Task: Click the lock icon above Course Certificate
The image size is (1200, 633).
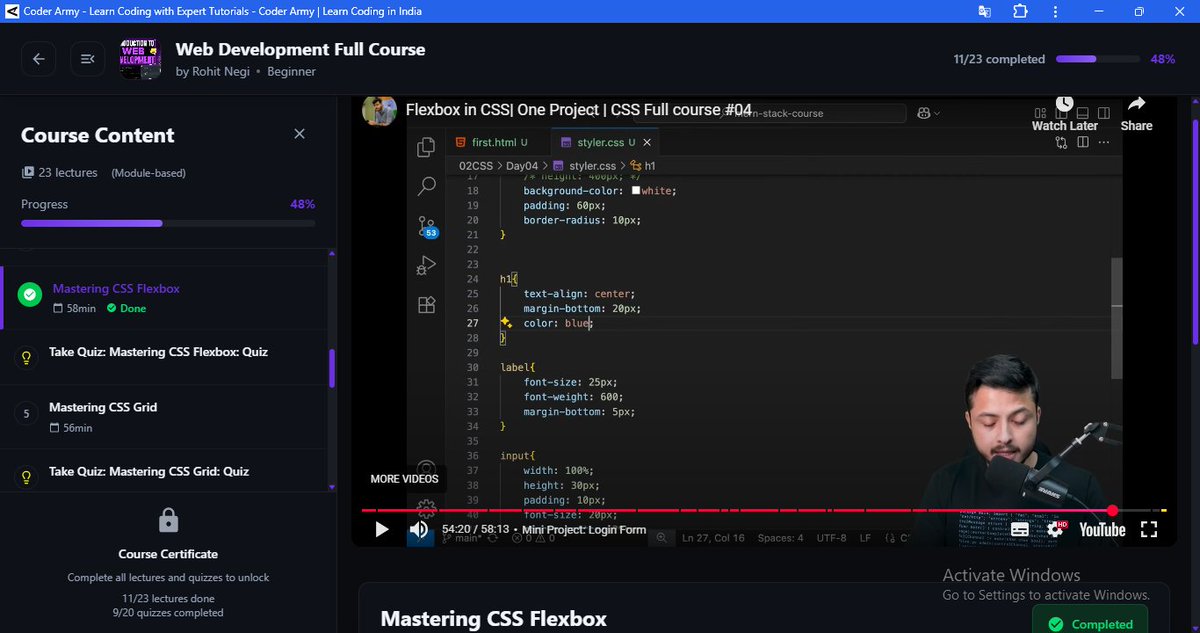Action: [x=168, y=521]
